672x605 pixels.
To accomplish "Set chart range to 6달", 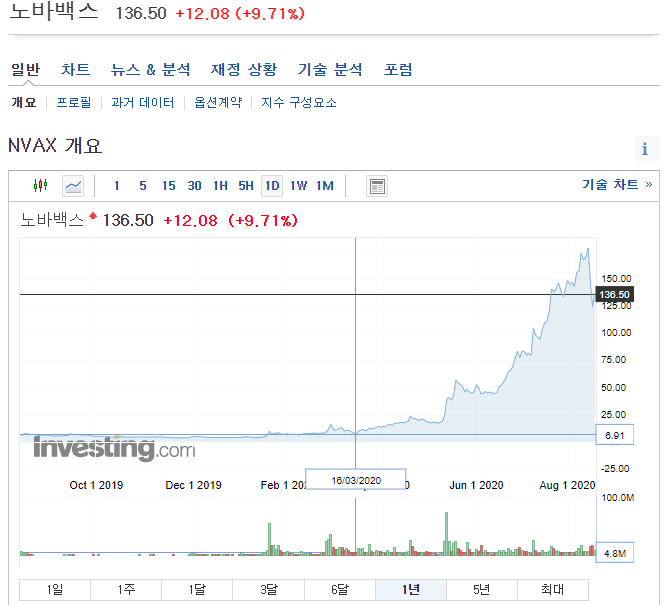I will (340, 590).
